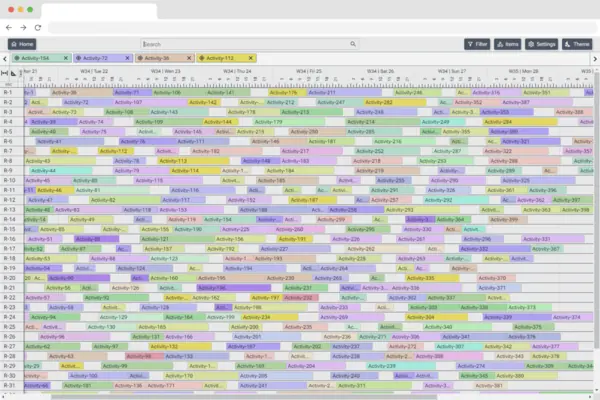Select Activity-219 bar in row R-9
This screenshot has width=600, height=400.
tap(387, 171)
